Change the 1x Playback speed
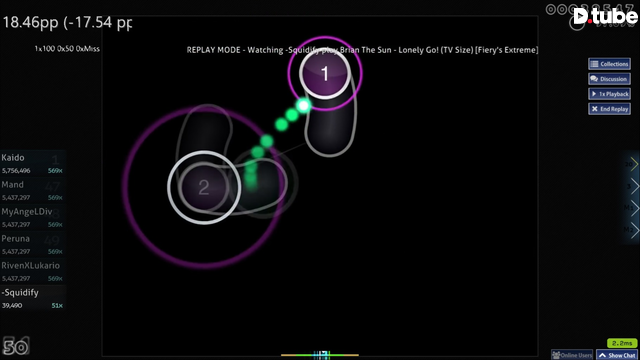Image resolution: width=640 pixels, height=360 pixels. point(609,94)
